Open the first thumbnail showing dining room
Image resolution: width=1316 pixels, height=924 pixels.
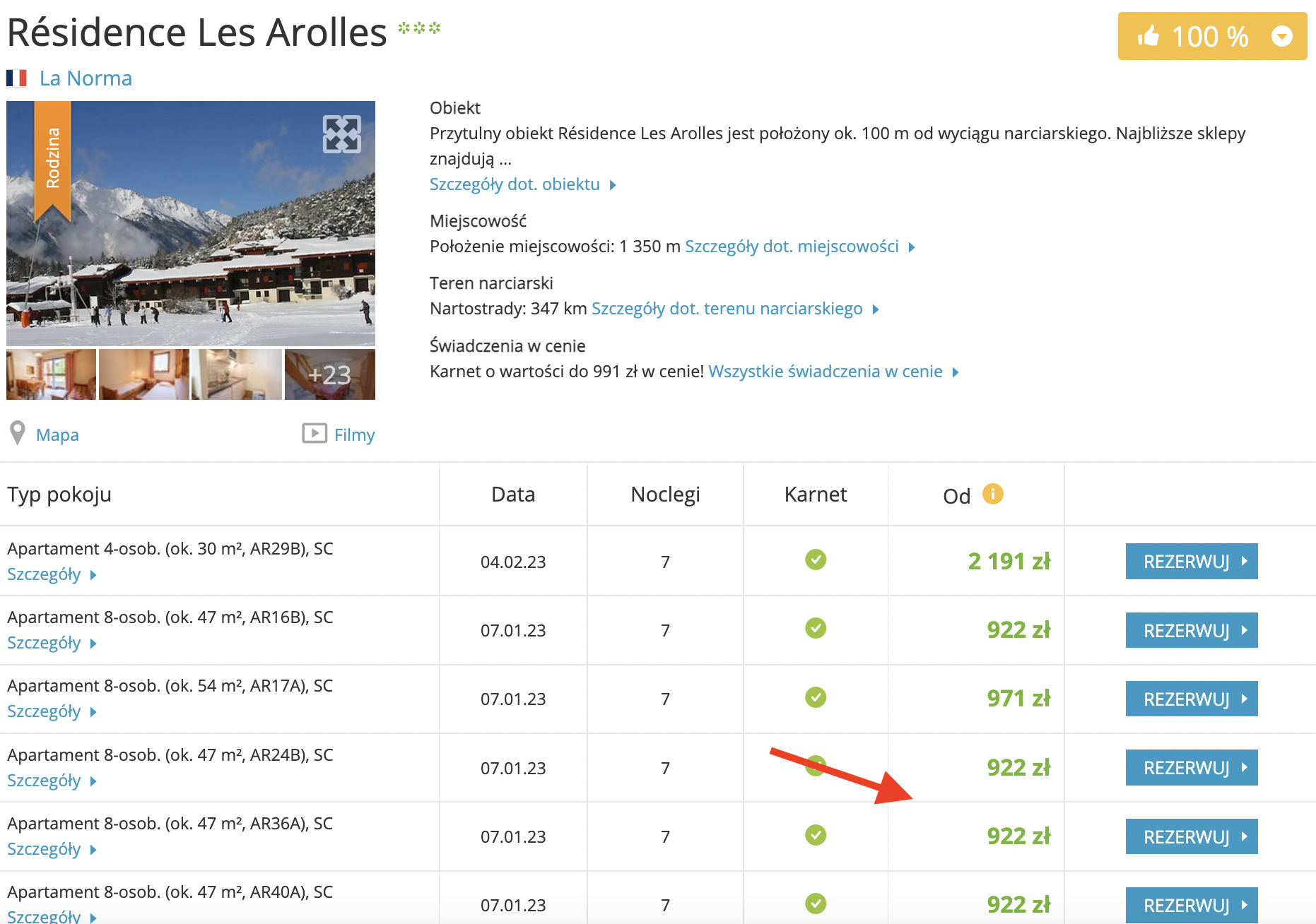click(51, 374)
